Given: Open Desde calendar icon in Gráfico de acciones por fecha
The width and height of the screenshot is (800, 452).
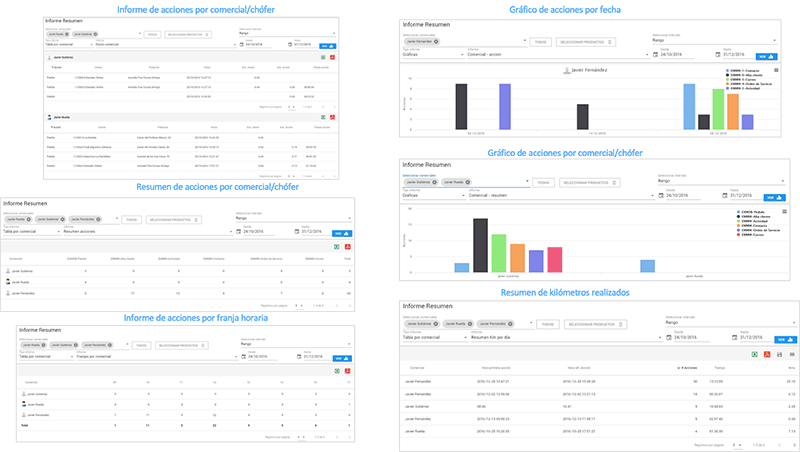Looking at the screenshot, I should point(656,54).
